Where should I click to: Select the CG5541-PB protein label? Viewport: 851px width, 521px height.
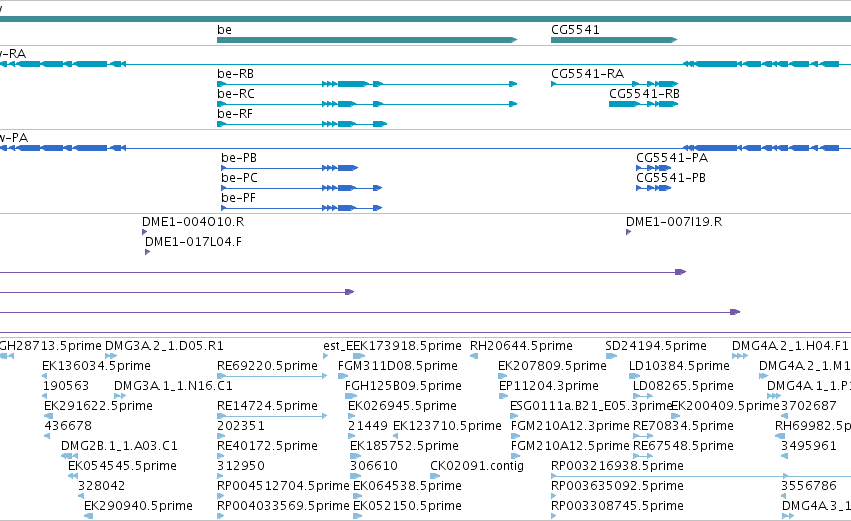tap(671, 178)
